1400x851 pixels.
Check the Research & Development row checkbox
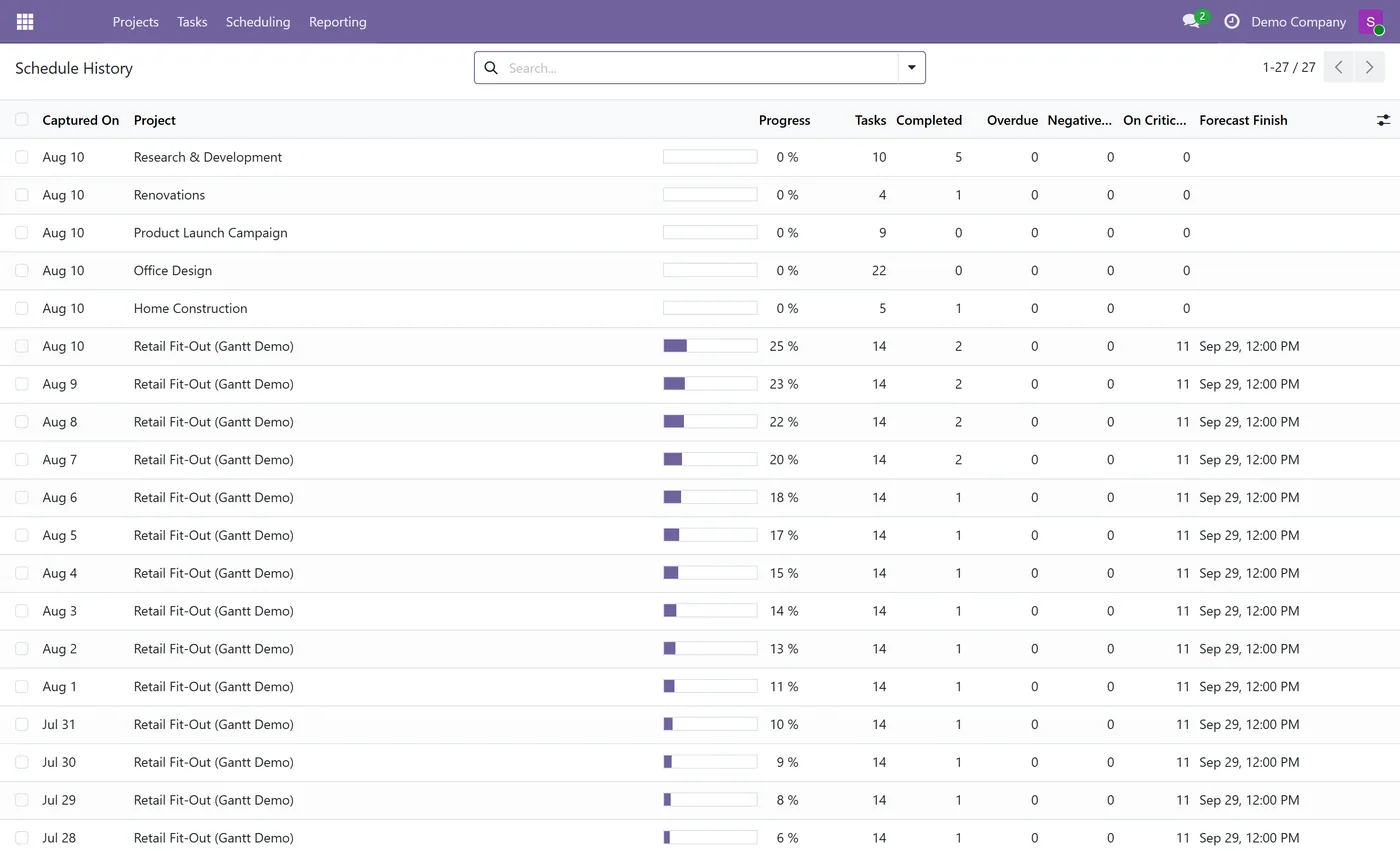21,157
